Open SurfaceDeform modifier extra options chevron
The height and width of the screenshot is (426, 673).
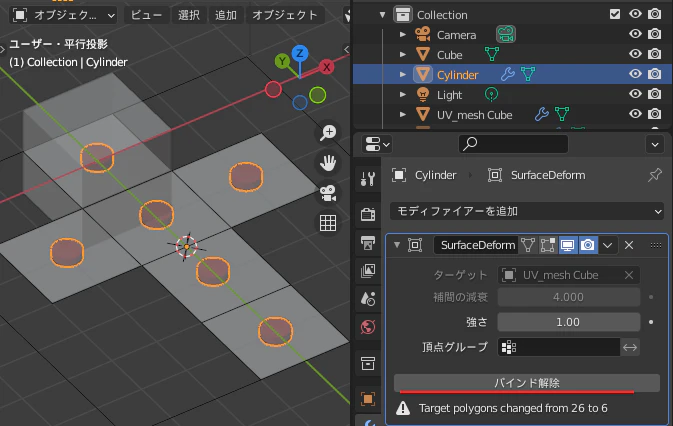click(607, 245)
